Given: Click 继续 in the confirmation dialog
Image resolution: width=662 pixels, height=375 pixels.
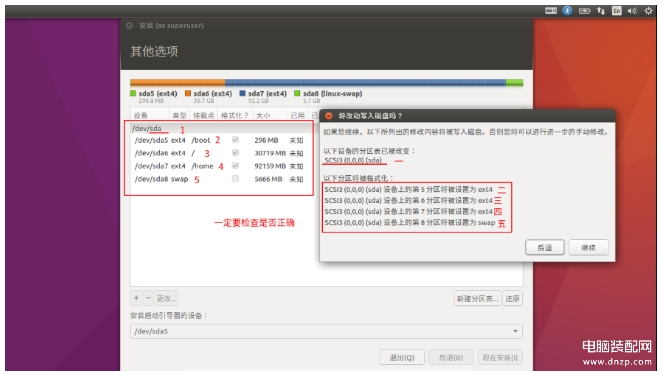Looking at the screenshot, I should (588, 247).
